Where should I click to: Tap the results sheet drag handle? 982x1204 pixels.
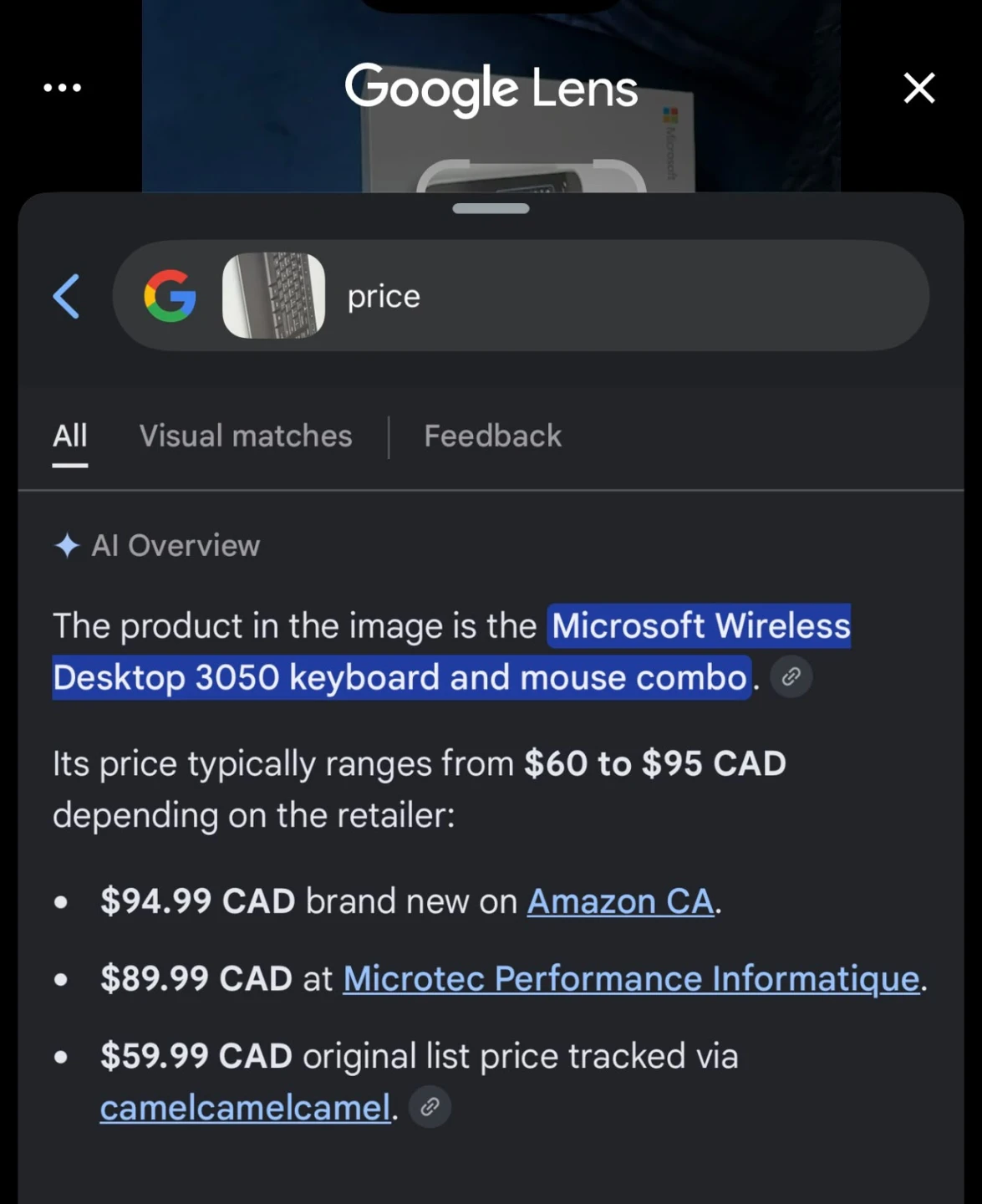click(x=491, y=208)
